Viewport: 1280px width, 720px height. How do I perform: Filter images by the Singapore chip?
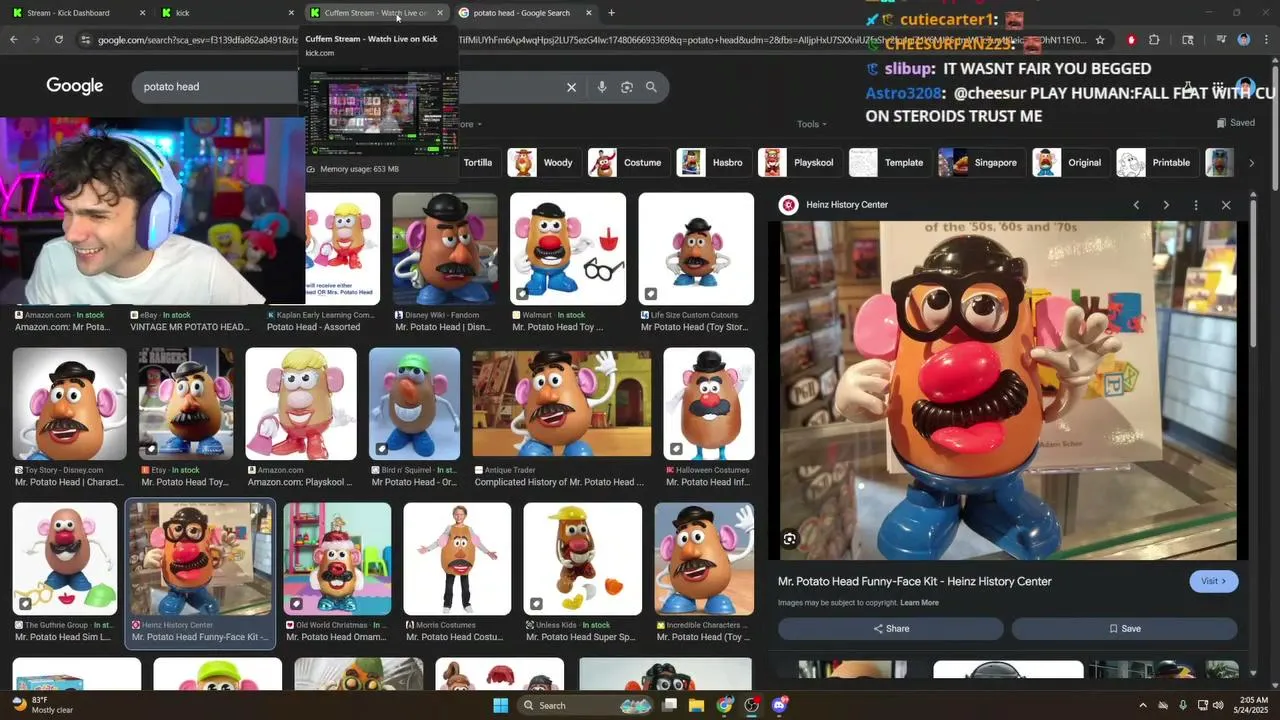pos(980,163)
